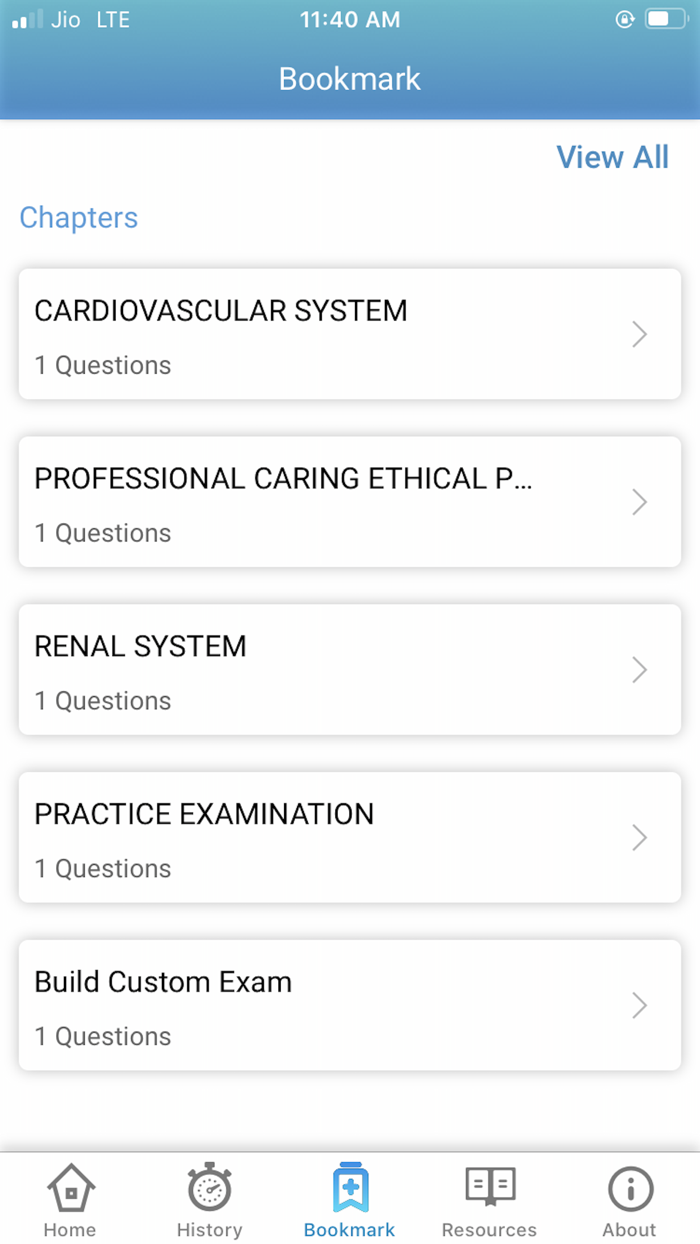Open History via the stopwatch icon
Image resolution: width=700 pixels, height=1244 pixels.
pyautogui.click(x=209, y=1192)
